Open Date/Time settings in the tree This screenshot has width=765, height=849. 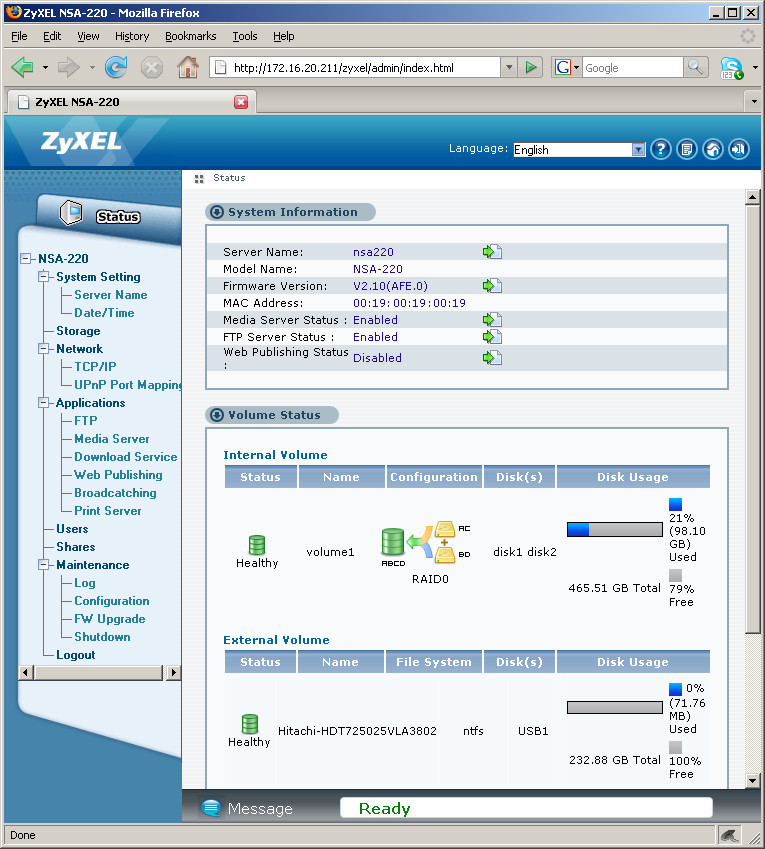tap(104, 312)
